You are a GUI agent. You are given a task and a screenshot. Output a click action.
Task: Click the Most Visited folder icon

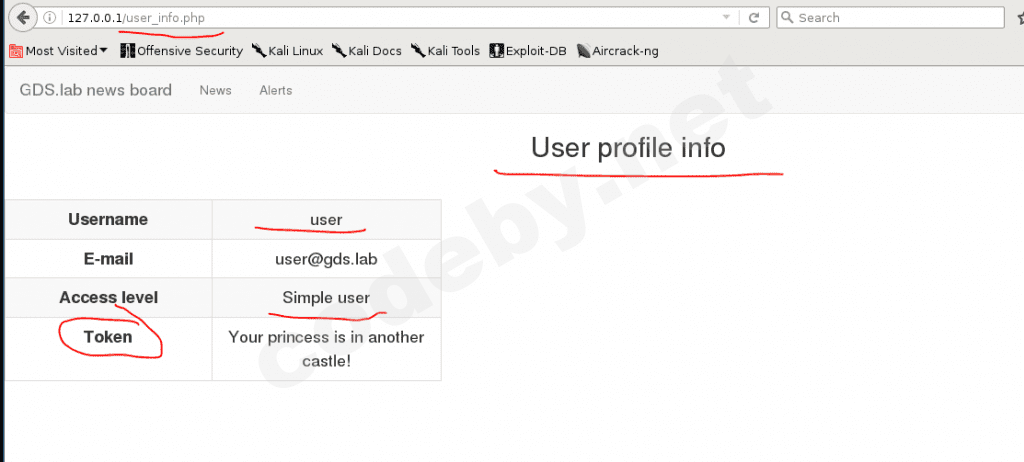pos(16,50)
